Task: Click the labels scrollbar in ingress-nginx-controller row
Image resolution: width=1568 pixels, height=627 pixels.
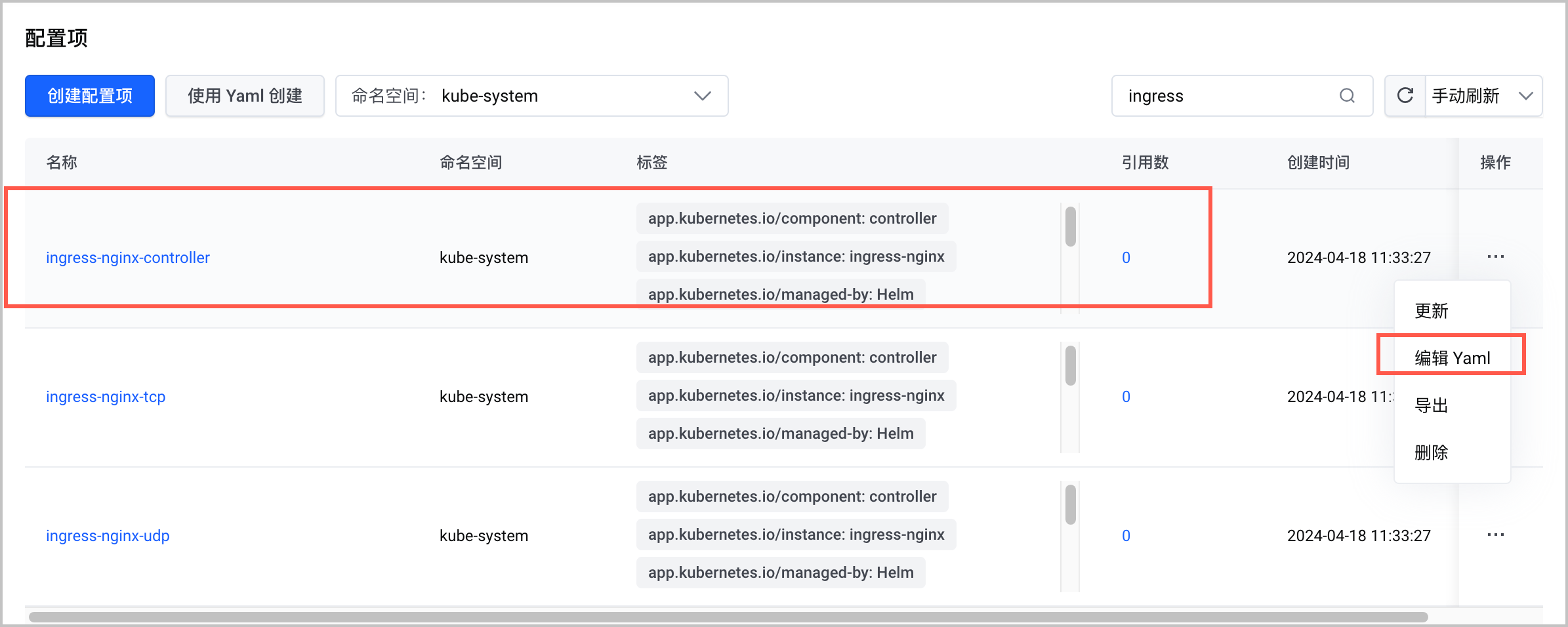Action: pos(1071,227)
